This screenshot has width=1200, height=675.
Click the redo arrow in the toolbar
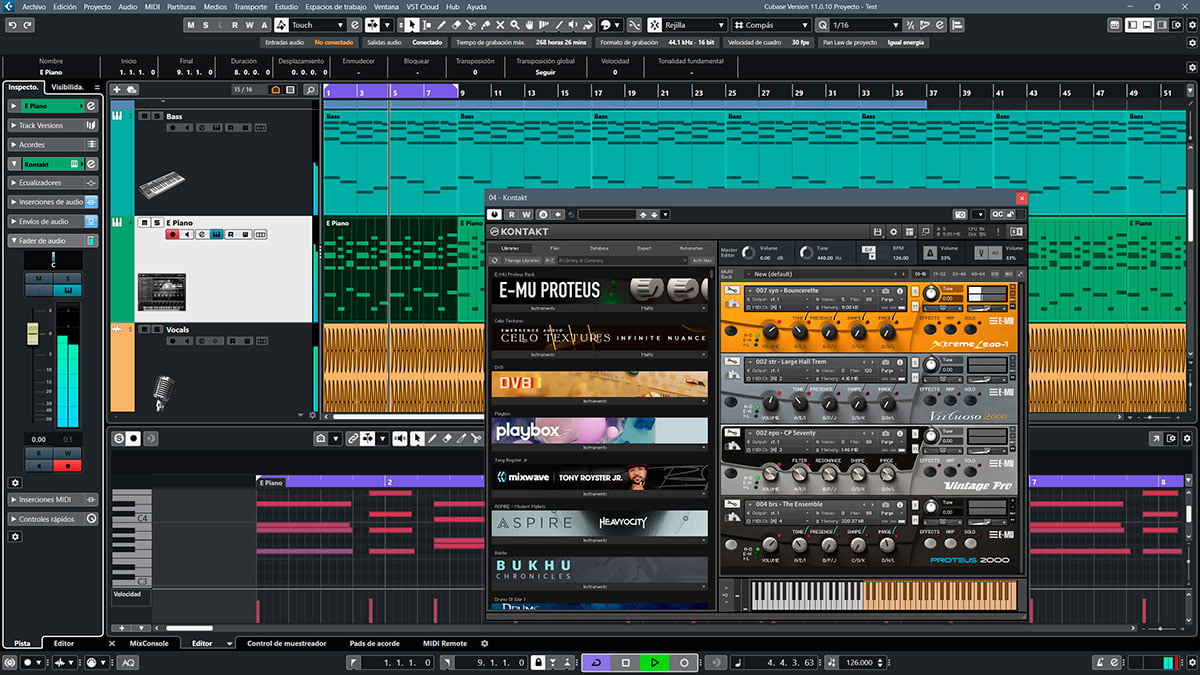click(x=27, y=24)
